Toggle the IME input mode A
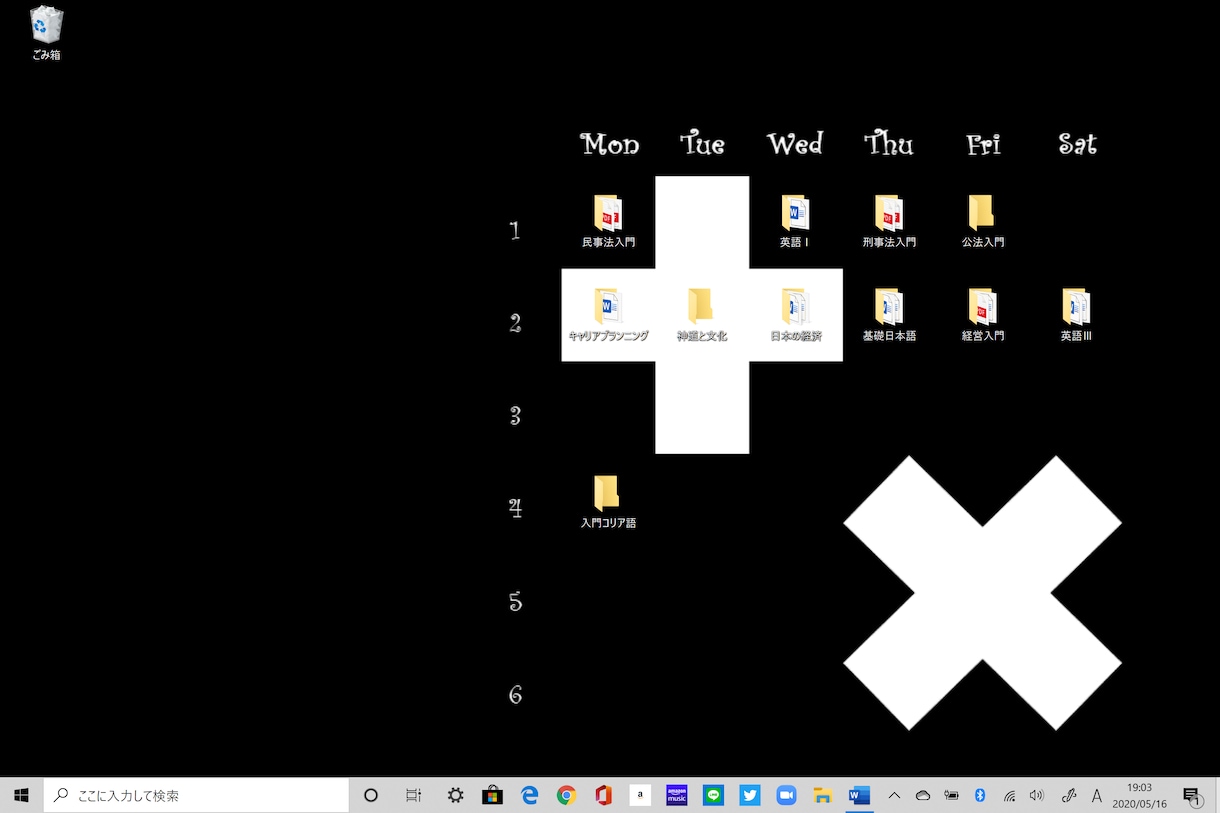This screenshot has width=1220, height=813. [x=1097, y=795]
